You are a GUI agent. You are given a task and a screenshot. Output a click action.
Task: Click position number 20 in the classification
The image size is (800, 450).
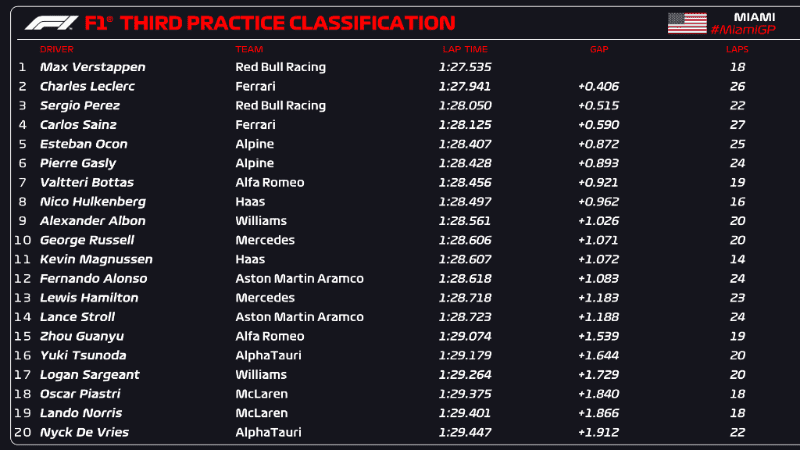22,433
